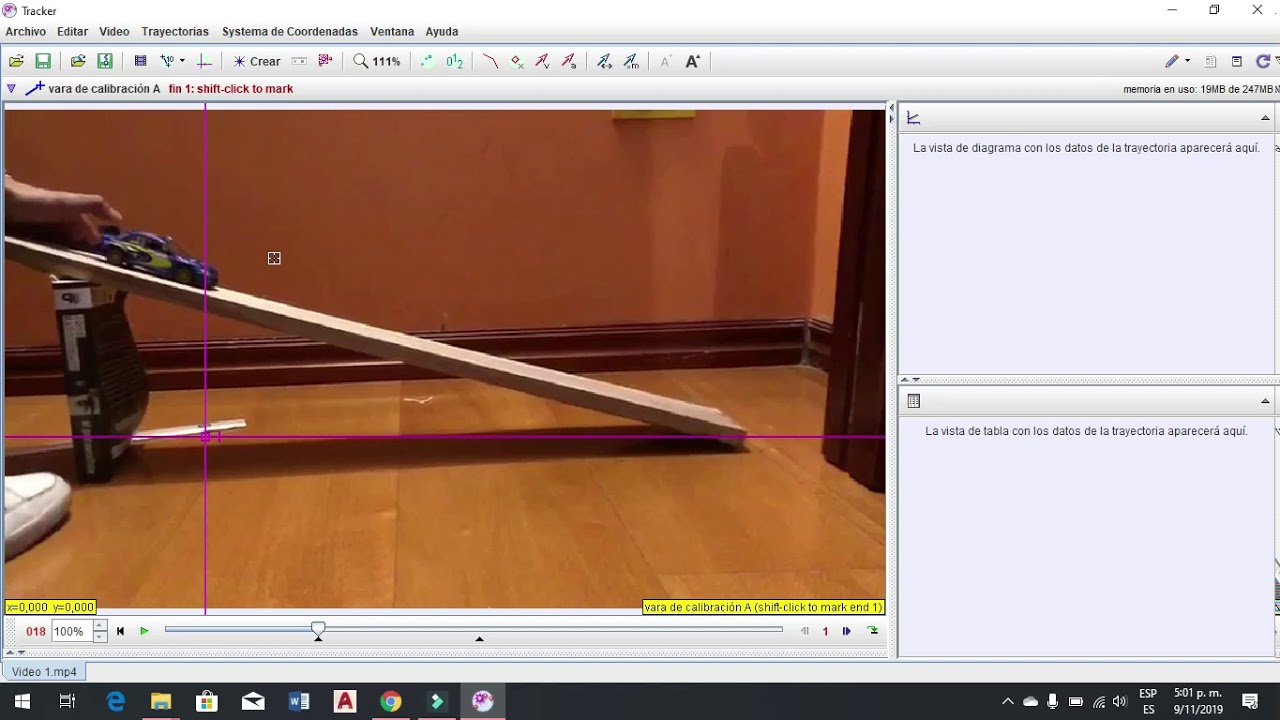Image resolution: width=1280 pixels, height=720 pixels.
Task: Increase font size with large A icon
Action: coord(692,61)
